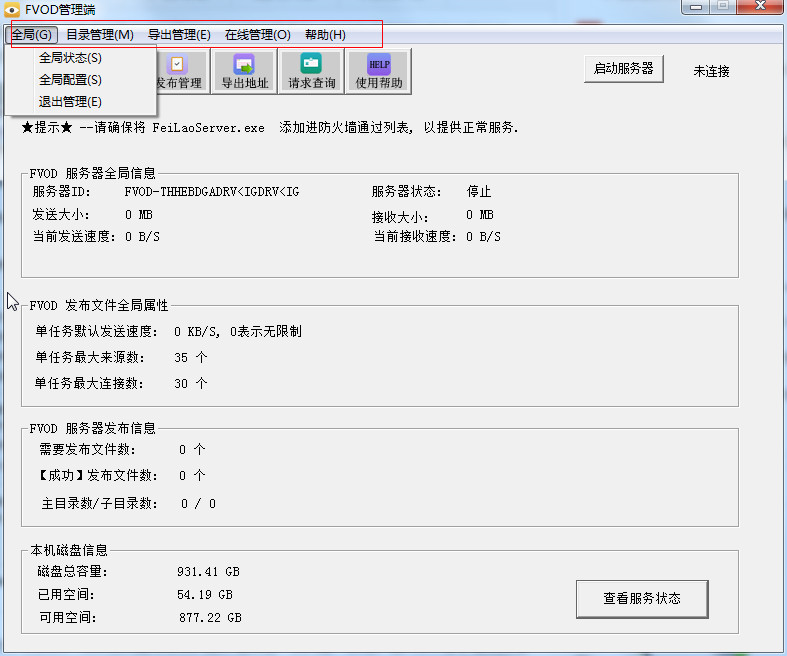The width and height of the screenshot is (787, 656).
Task: Click the 未连接 status text
Action: pyautogui.click(x=711, y=71)
